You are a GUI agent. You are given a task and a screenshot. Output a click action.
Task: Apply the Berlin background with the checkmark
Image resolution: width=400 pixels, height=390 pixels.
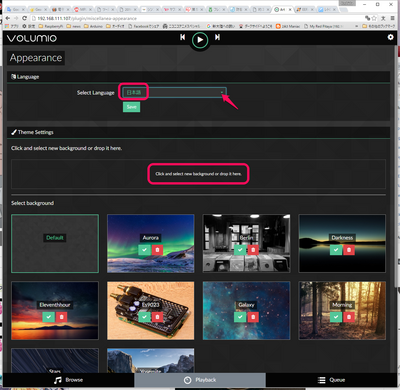[x=240, y=250]
